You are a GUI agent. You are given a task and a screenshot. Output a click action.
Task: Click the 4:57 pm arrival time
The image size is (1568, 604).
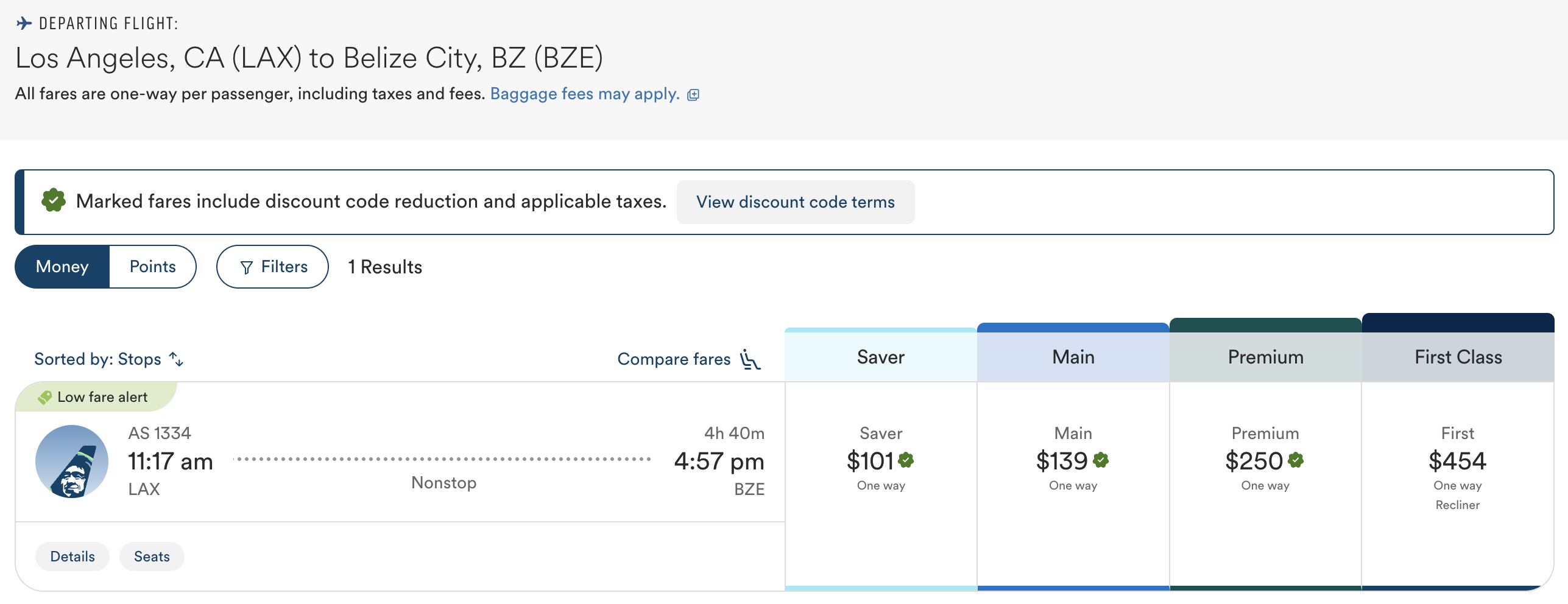(719, 462)
